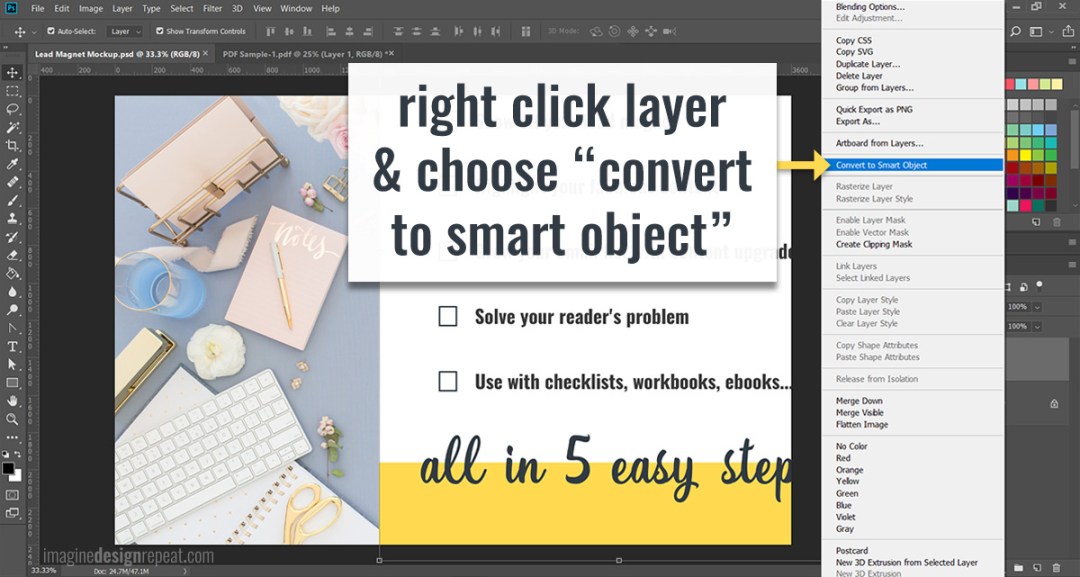This screenshot has height=577, width=1080.
Task: Select the Crop tool
Action: (x=12, y=146)
